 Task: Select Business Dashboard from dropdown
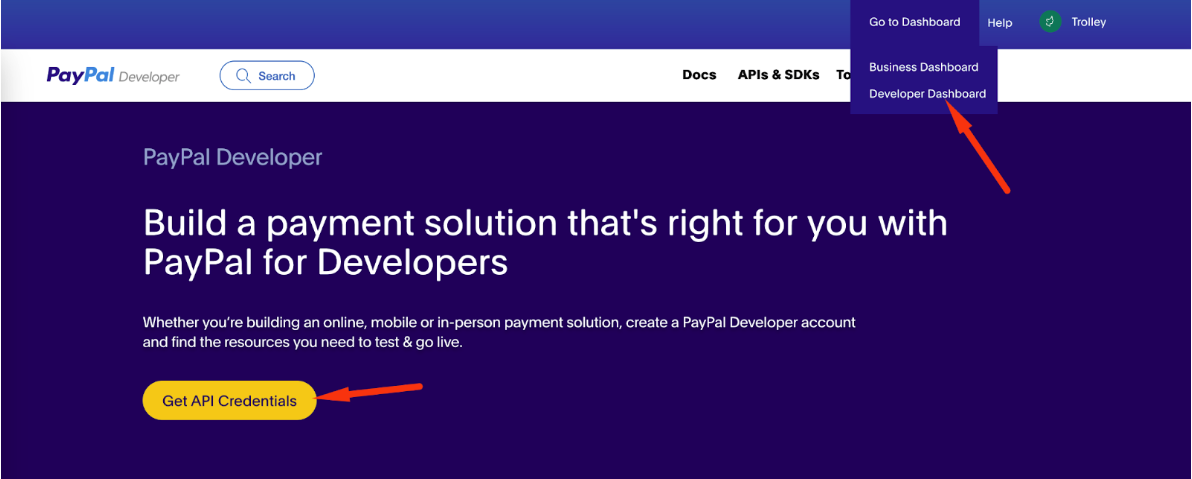[924, 67]
